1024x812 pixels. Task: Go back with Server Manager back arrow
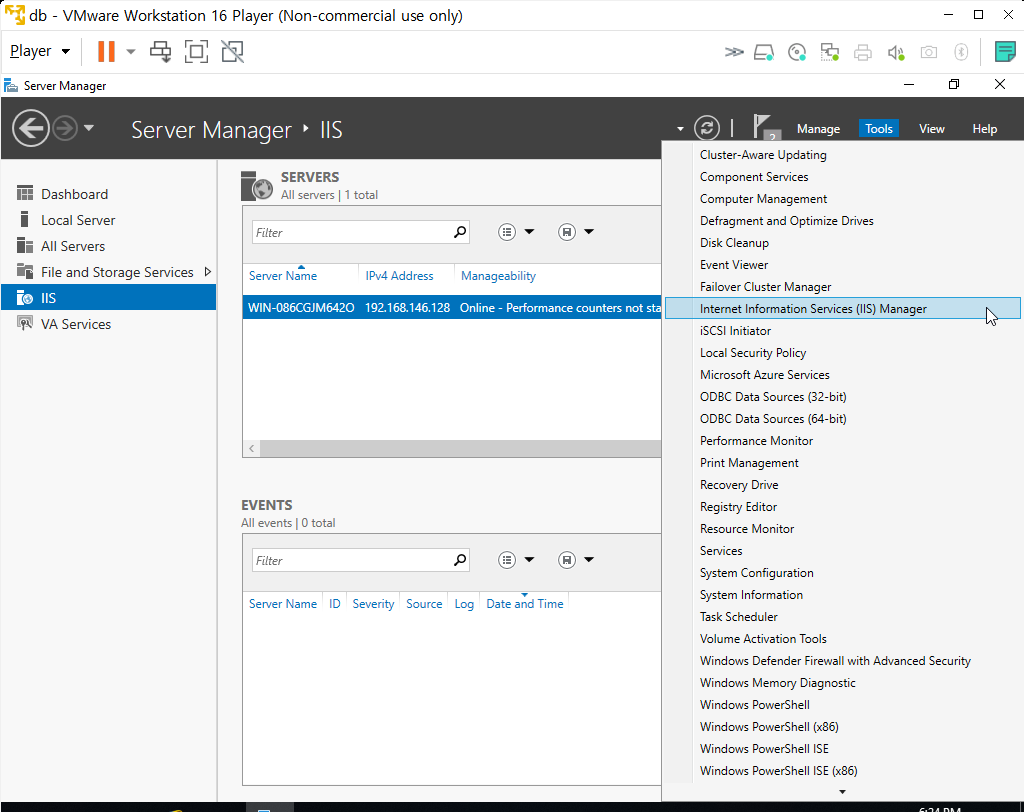pyautogui.click(x=31, y=128)
